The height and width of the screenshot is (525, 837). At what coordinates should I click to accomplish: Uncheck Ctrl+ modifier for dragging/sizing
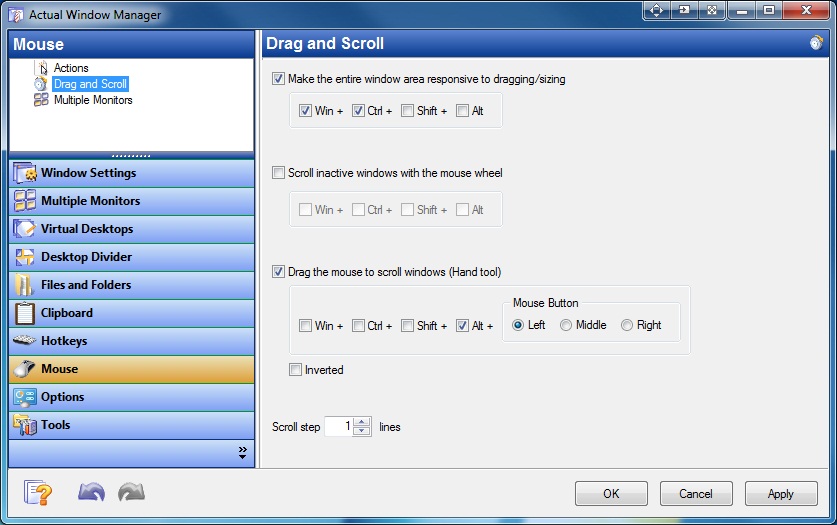click(x=358, y=110)
